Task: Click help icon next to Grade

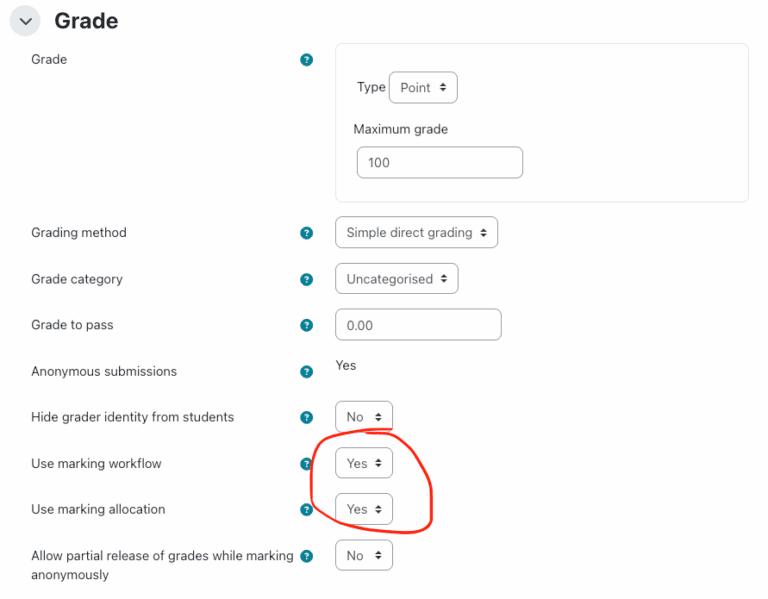Action: coord(307,60)
